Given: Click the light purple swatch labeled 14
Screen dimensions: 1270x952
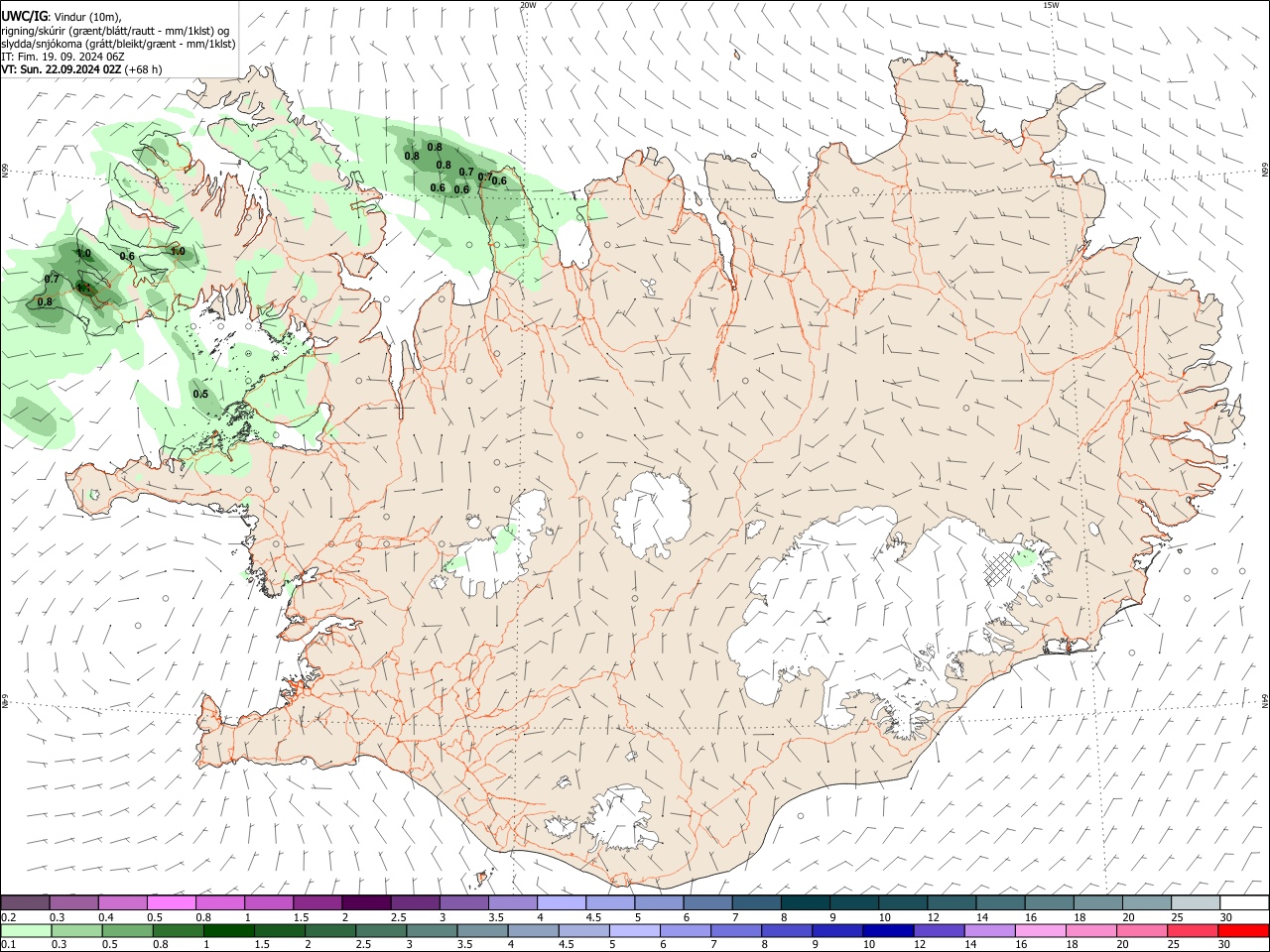Looking at the screenshot, I should coord(990,930).
